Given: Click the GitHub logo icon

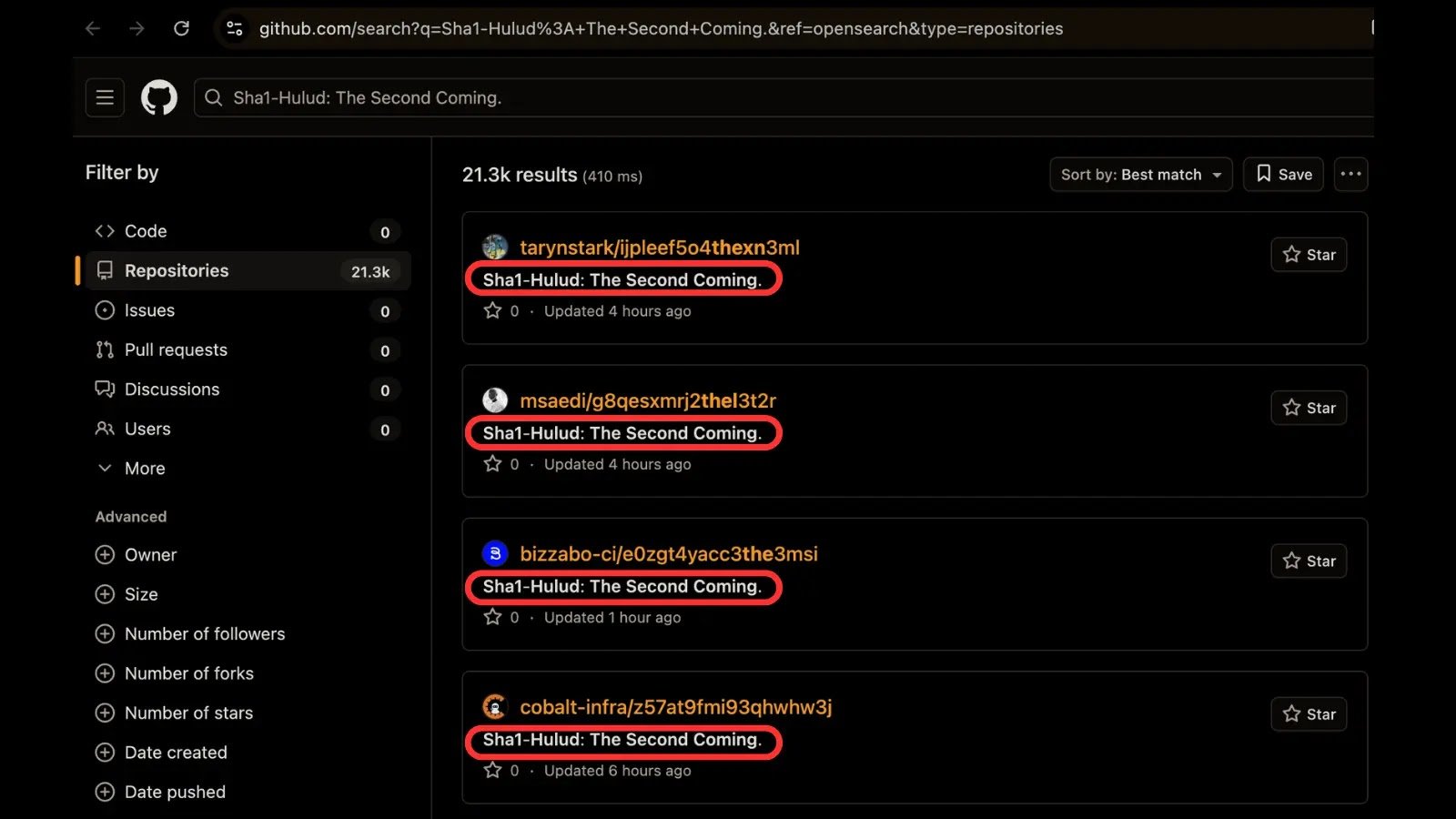Looking at the screenshot, I should (x=159, y=97).
